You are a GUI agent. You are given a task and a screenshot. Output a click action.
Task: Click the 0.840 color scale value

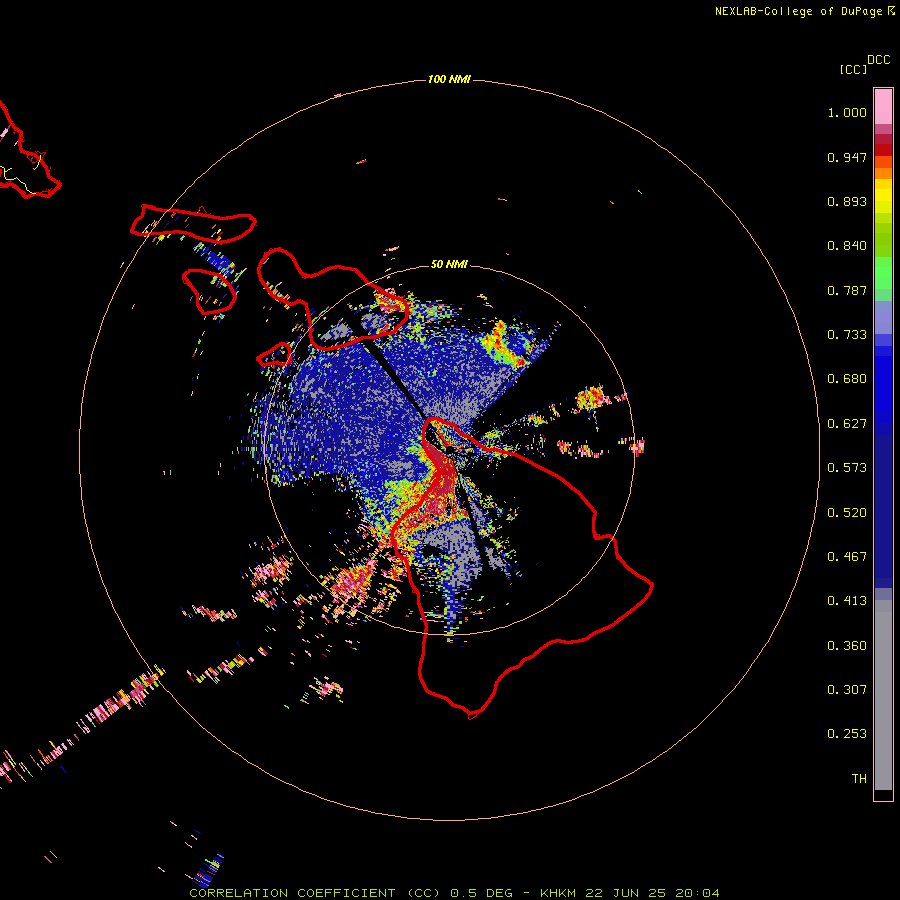(x=847, y=246)
